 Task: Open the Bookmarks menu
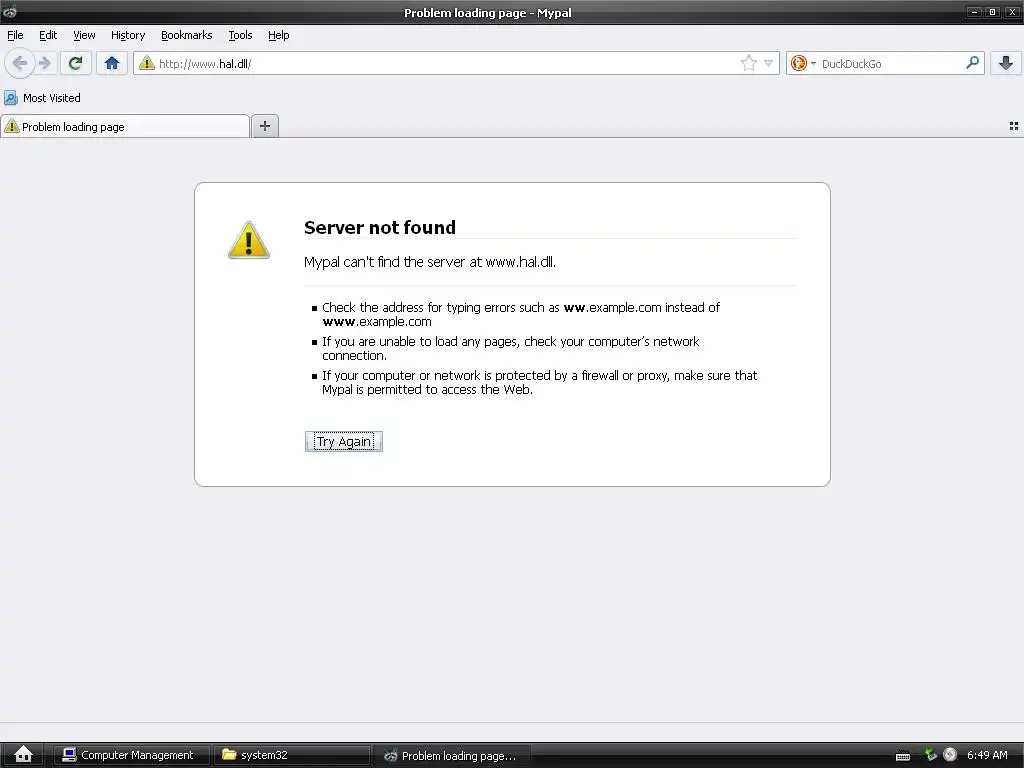click(187, 35)
